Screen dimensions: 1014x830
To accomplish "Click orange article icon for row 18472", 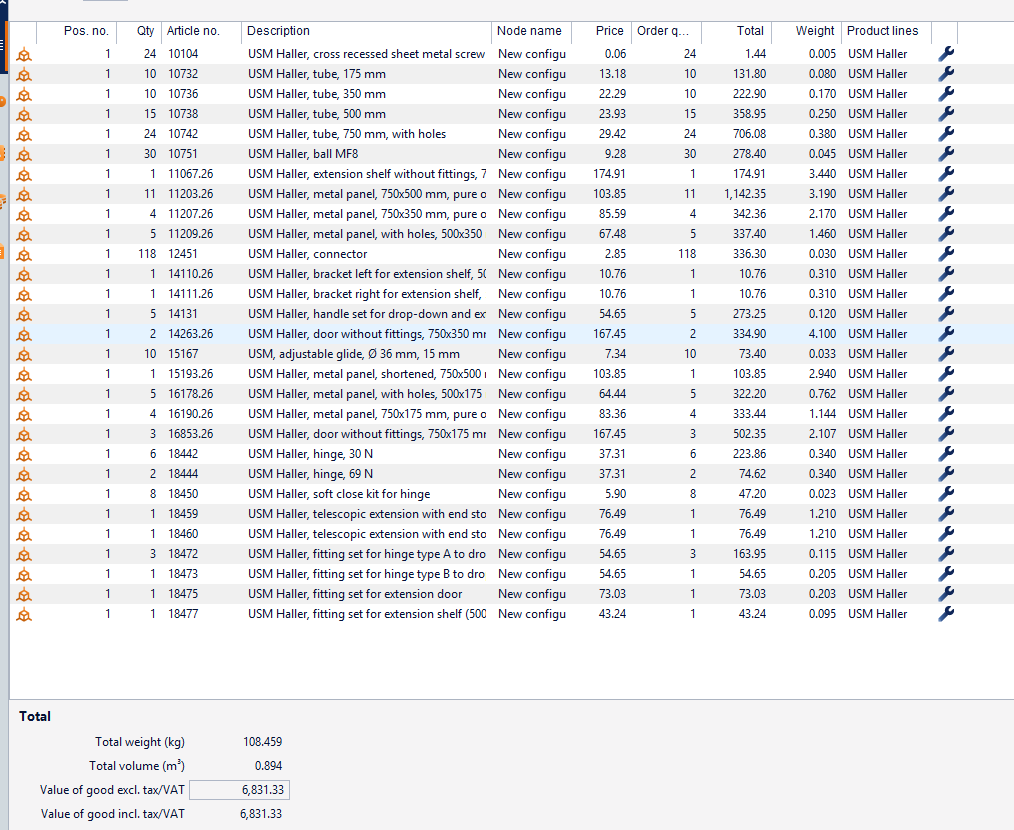I will click(x=24, y=555).
